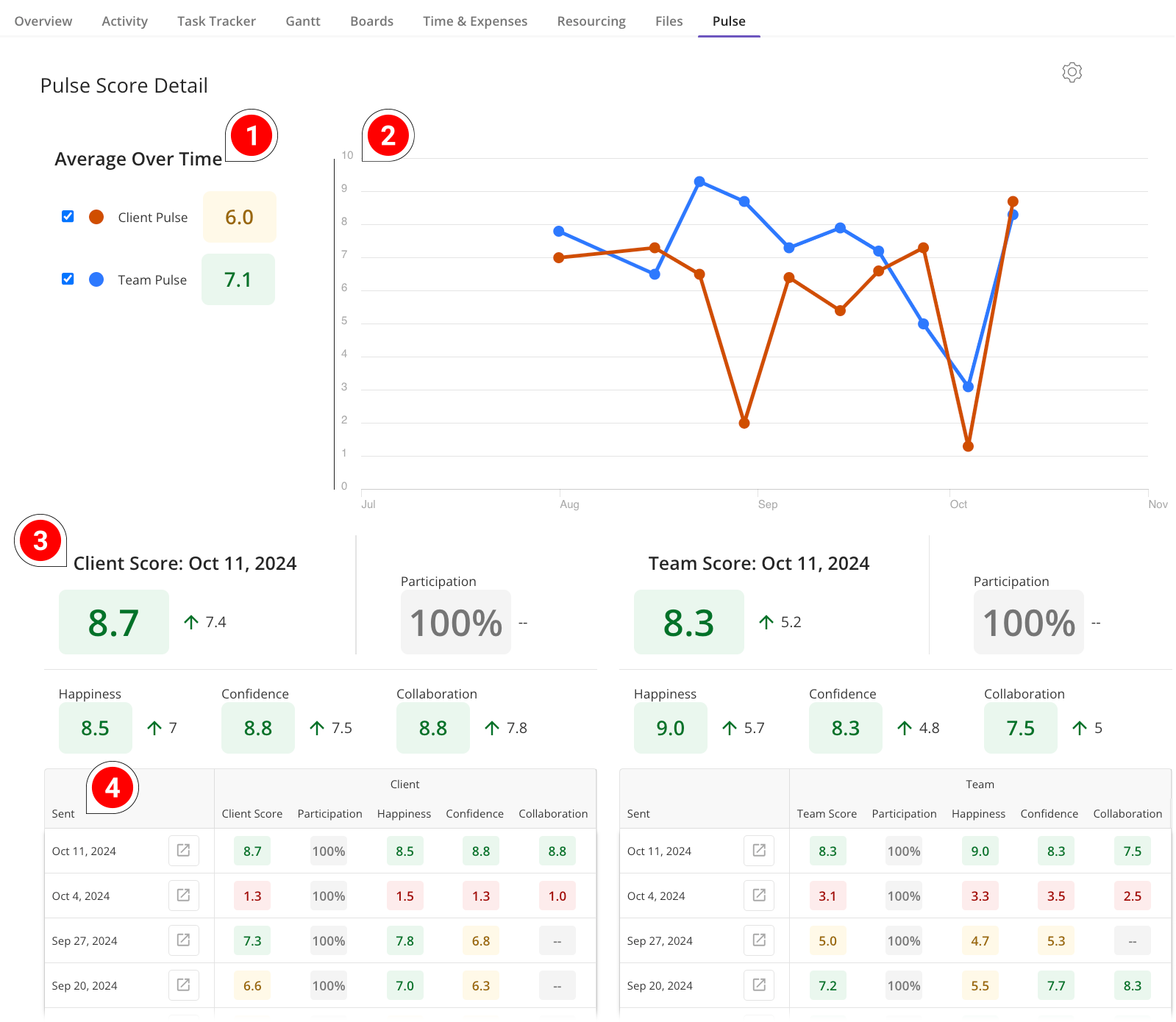
Task: Click client Happiness score 8.5 card
Action: [96, 728]
